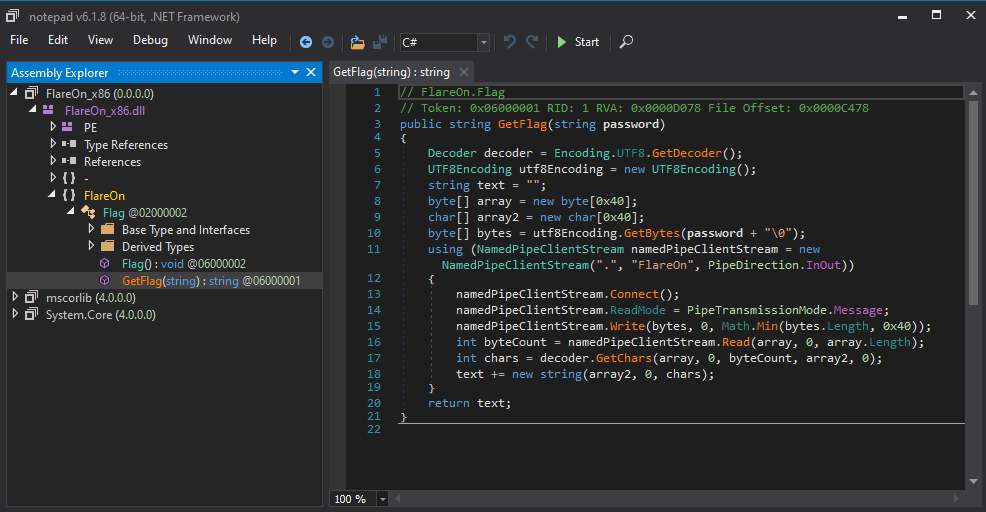Screen dimensions: 986x512
Task: Click NamedPipeClientStream type on line 11
Action: [x=550, y=249]
